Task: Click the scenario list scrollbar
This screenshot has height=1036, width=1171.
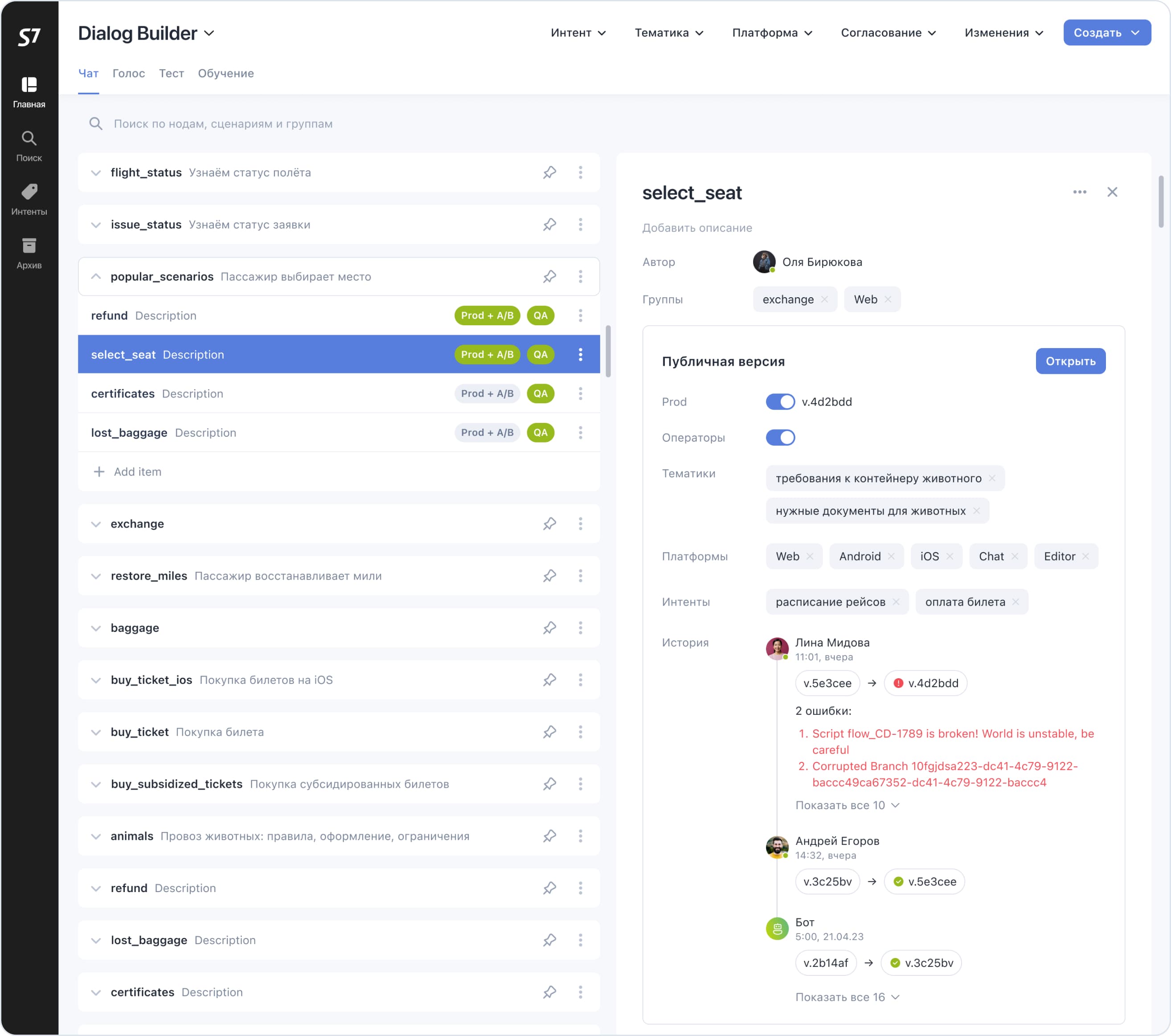Action: [608, 351]
